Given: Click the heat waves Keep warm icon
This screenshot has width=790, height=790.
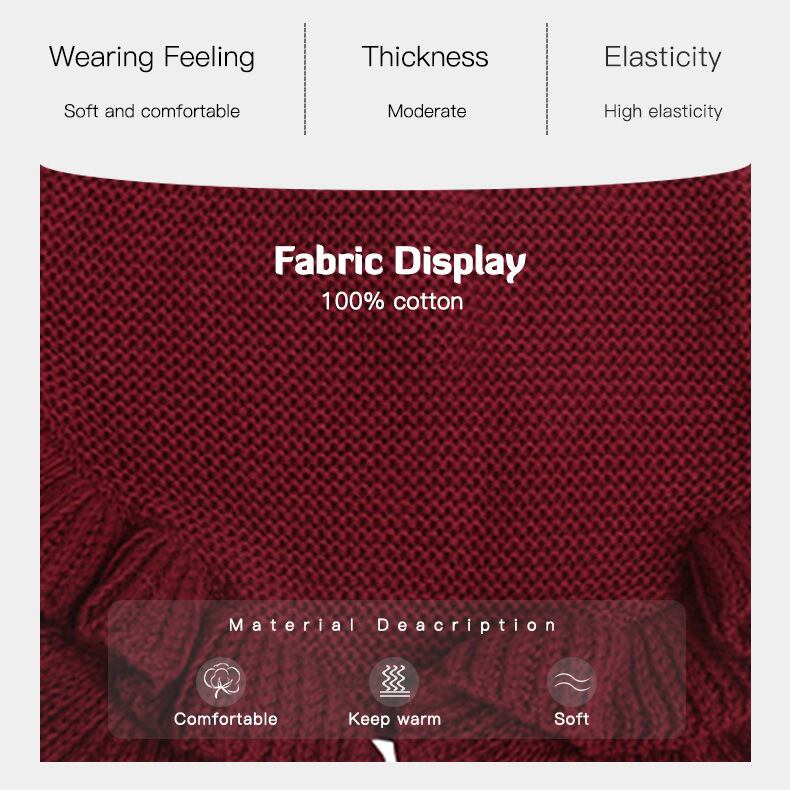Looking at the screenshot, I should tap(394, 681).
